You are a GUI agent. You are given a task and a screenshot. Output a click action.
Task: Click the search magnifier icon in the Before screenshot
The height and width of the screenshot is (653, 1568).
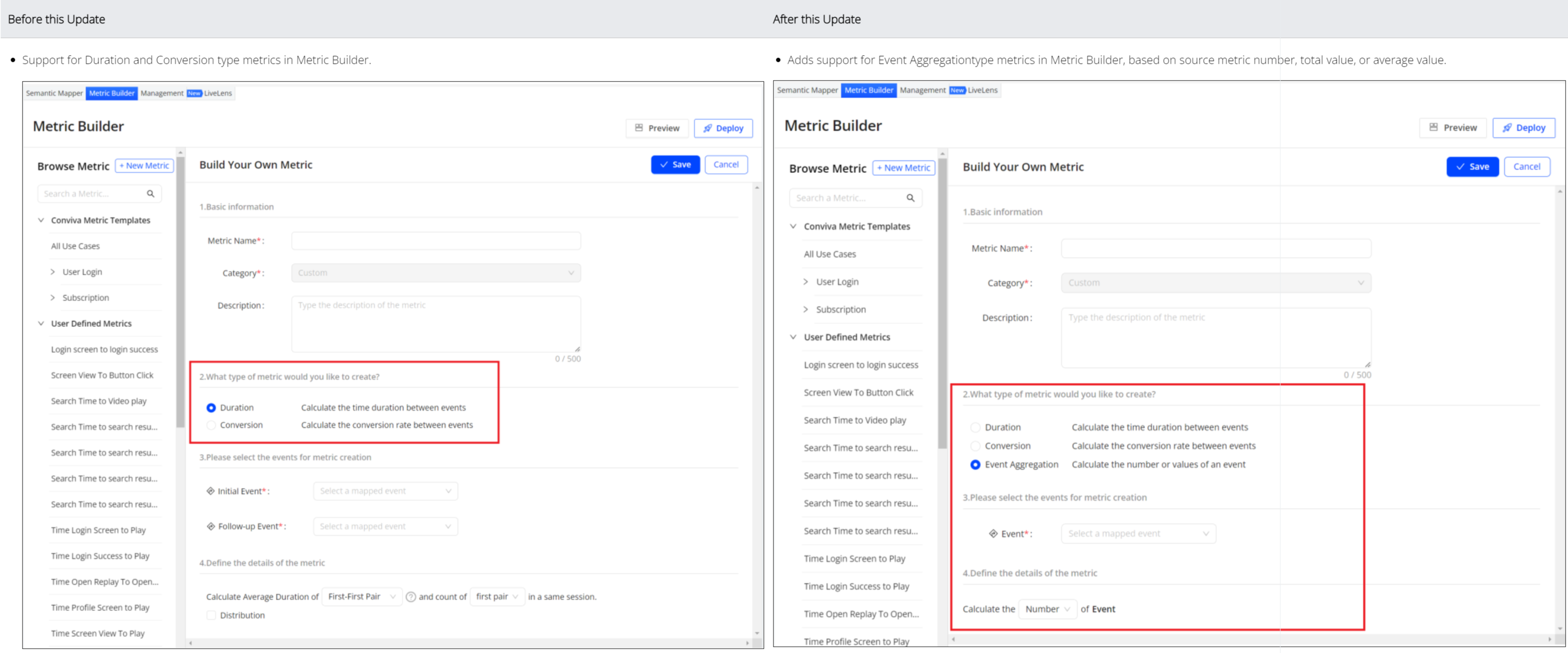click(151, 194)
